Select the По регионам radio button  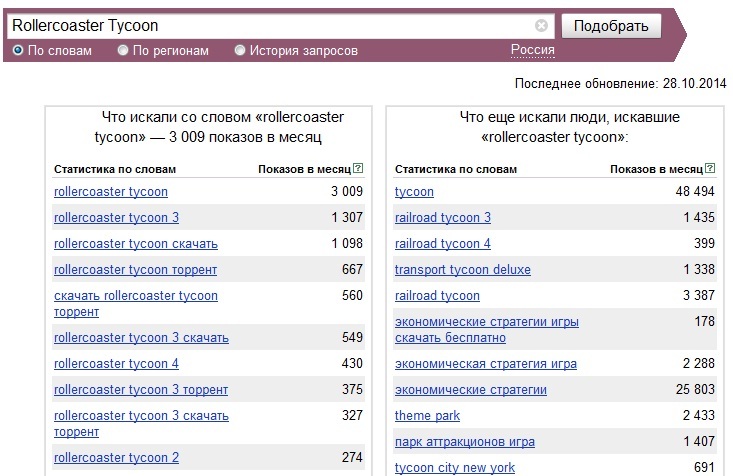122,50
